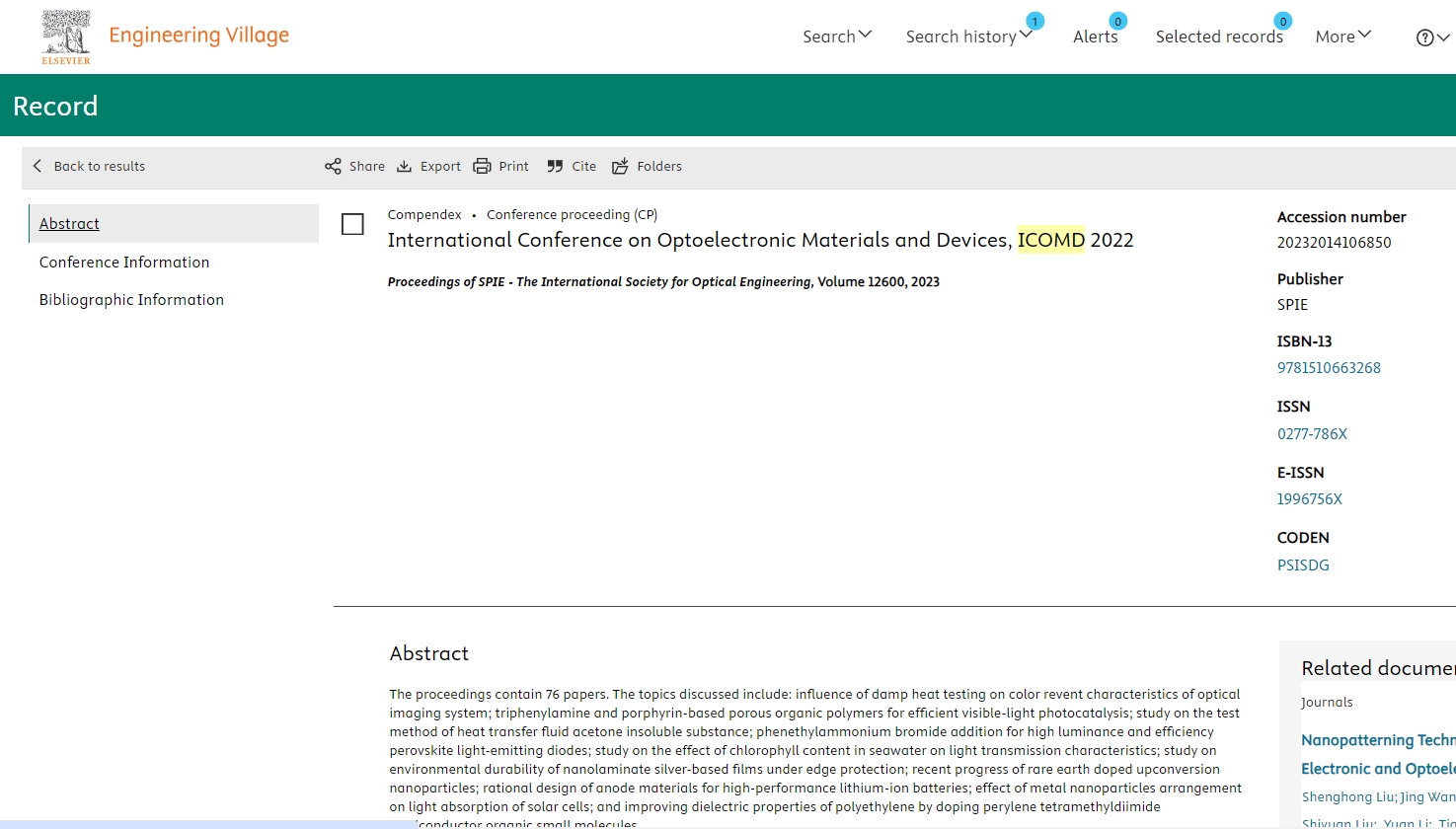
Task: Go back to results
Action: 89,166
